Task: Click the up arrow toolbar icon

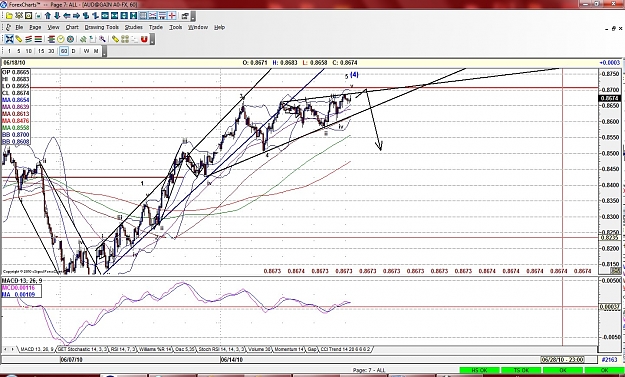Action: pos(48,16)
